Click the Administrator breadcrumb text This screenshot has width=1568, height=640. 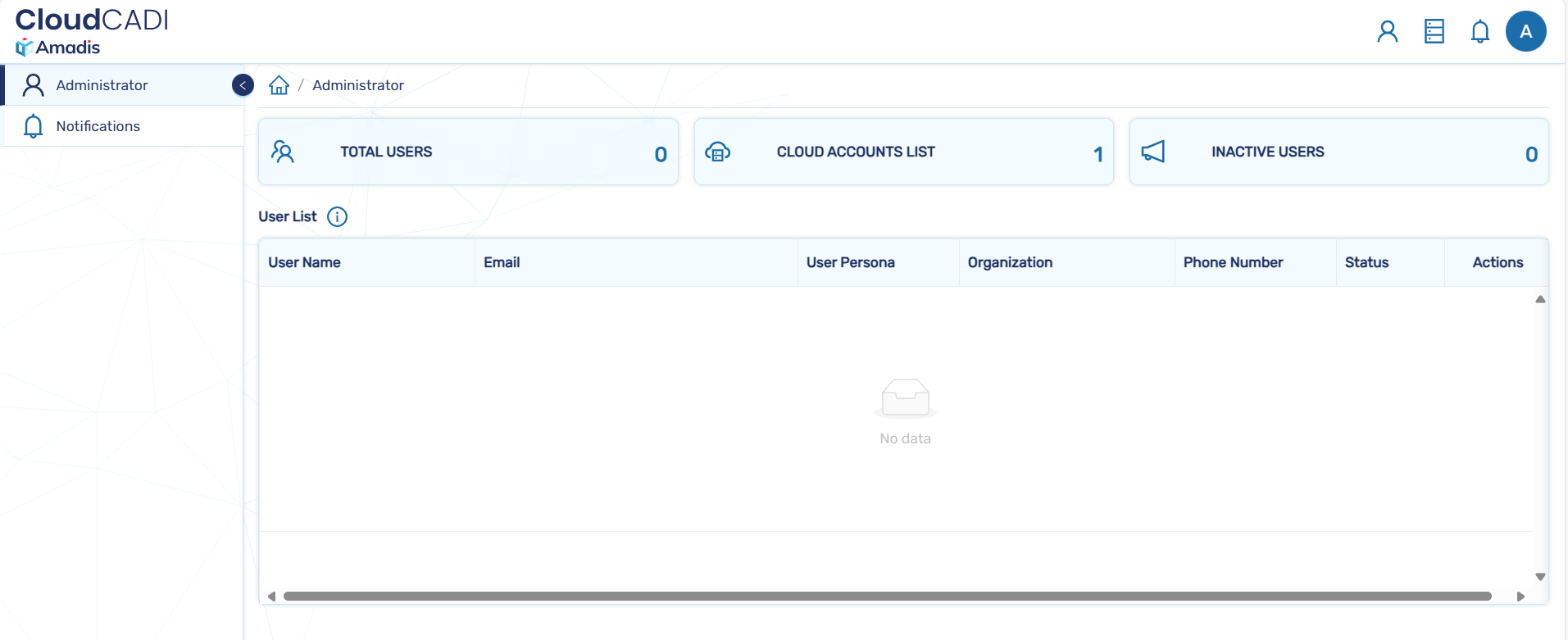click(x=357, y=85)
